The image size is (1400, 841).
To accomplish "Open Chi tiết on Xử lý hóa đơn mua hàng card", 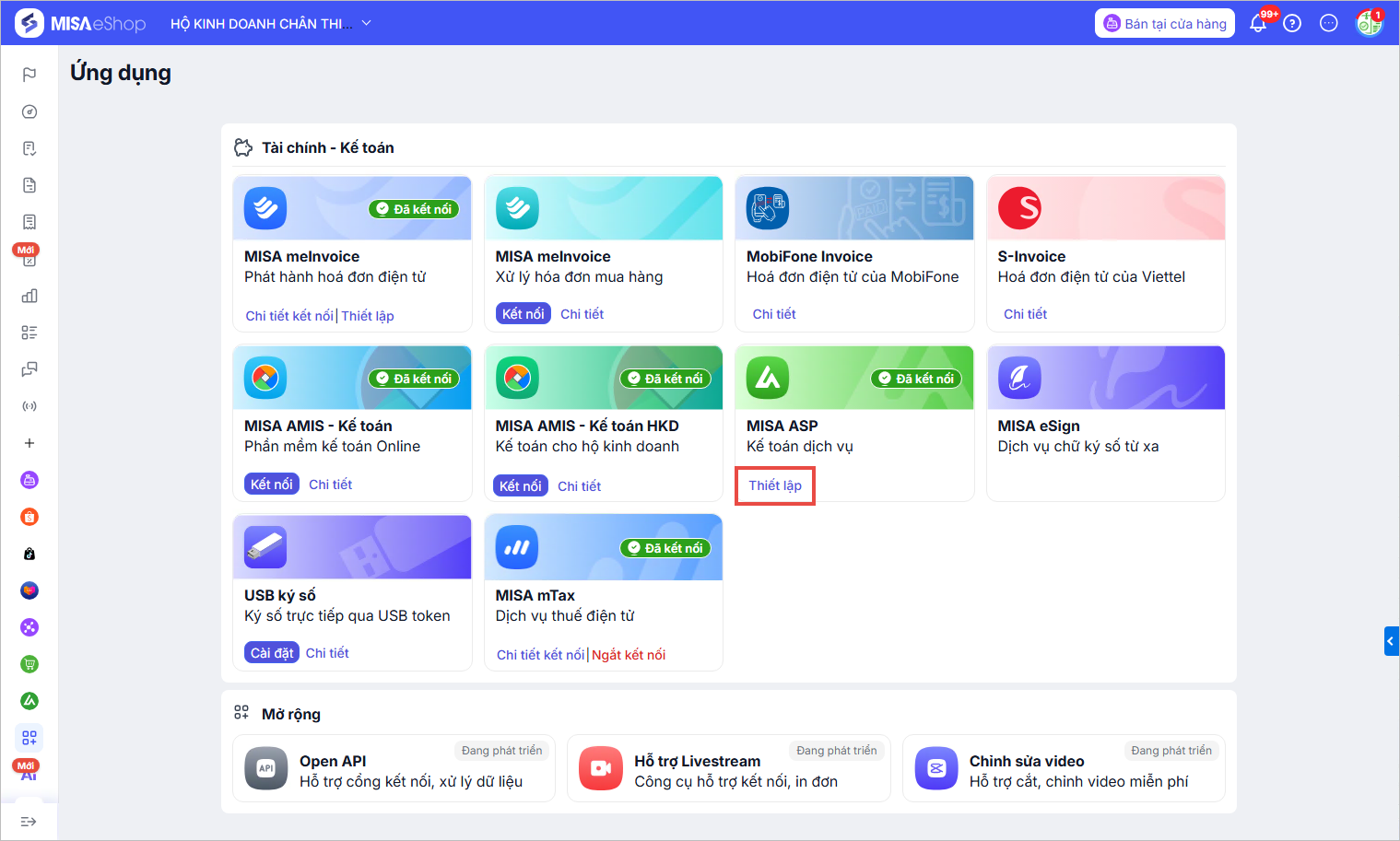I will click(x=582, y=314).
